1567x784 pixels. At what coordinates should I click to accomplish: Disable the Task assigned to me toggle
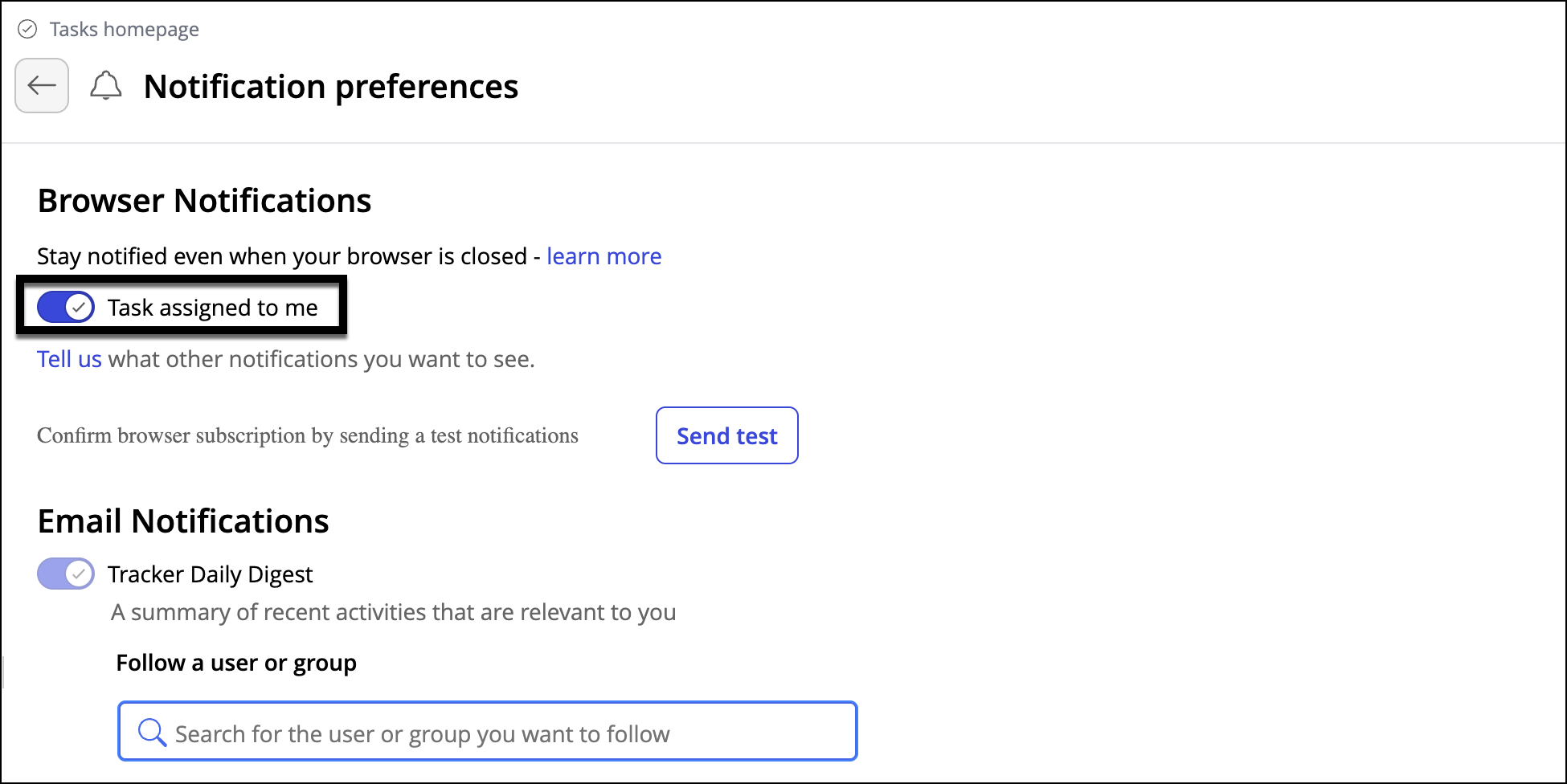66,307
